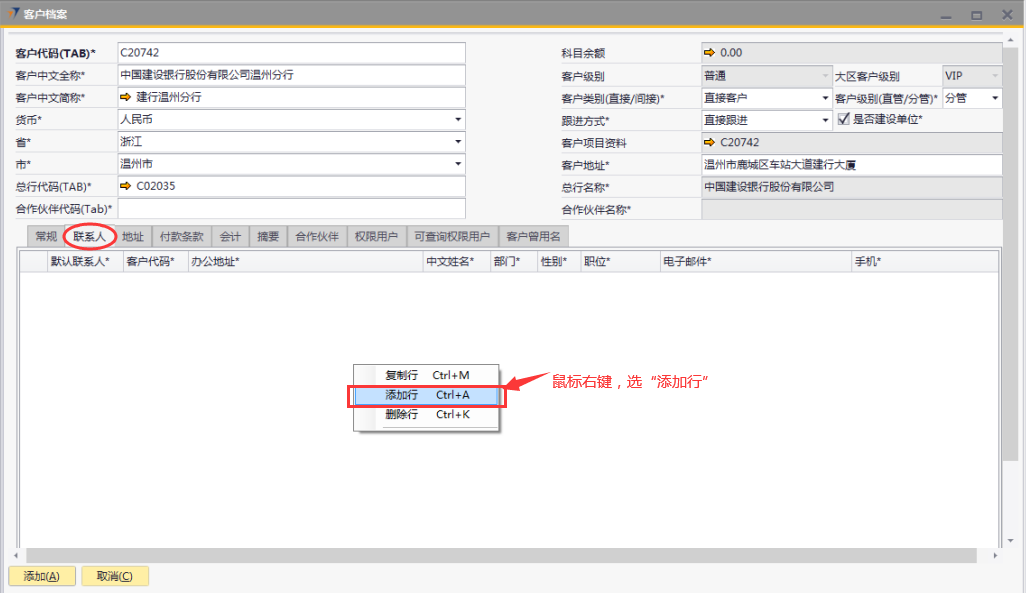Click the orange arrow in 客户项目资料 field
This screenshot has width=1026, height=593.
(710, 142)
